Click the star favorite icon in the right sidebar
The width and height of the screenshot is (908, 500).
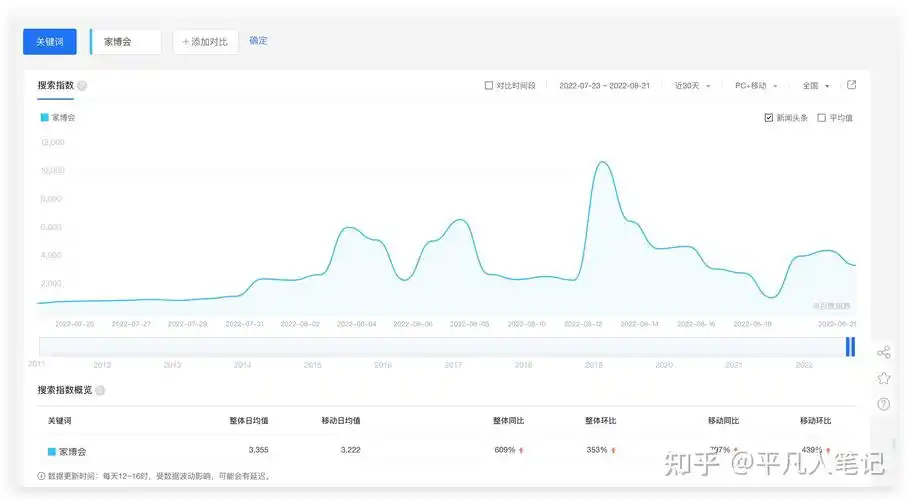[x=884, y=378]
